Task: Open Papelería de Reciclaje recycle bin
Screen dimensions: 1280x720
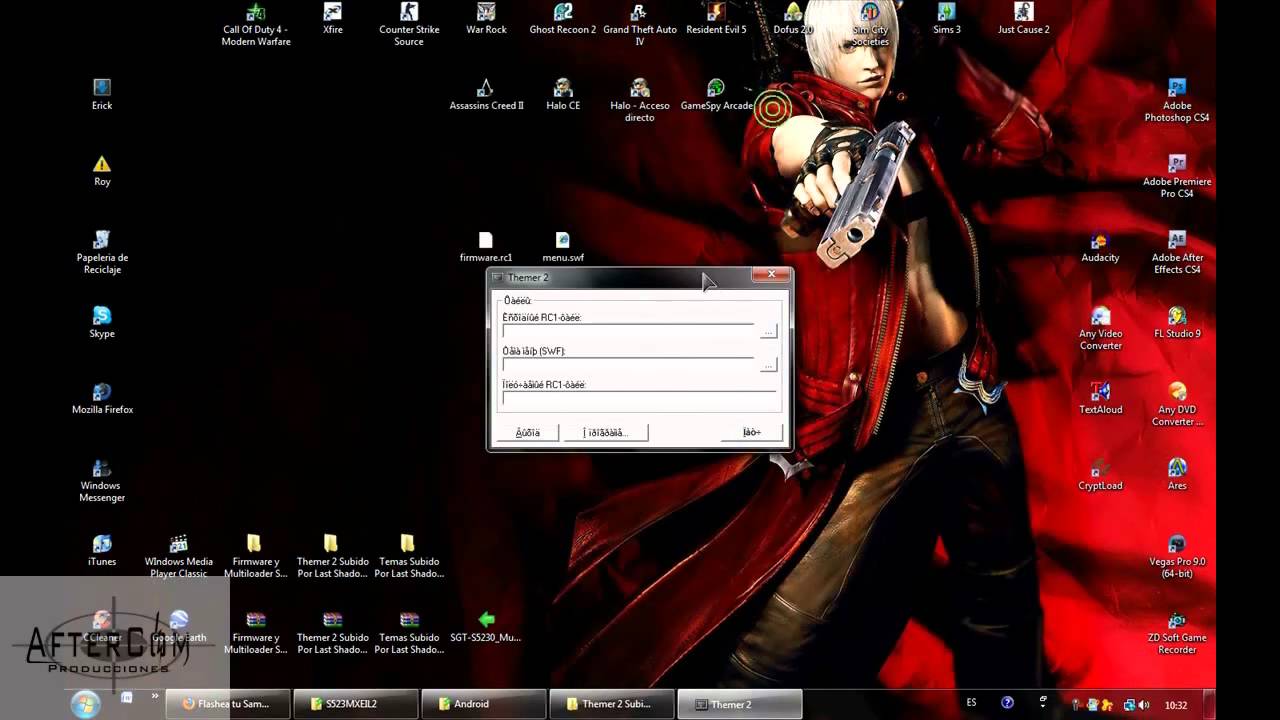Action: pyautogui.click(x=102, y=252)
